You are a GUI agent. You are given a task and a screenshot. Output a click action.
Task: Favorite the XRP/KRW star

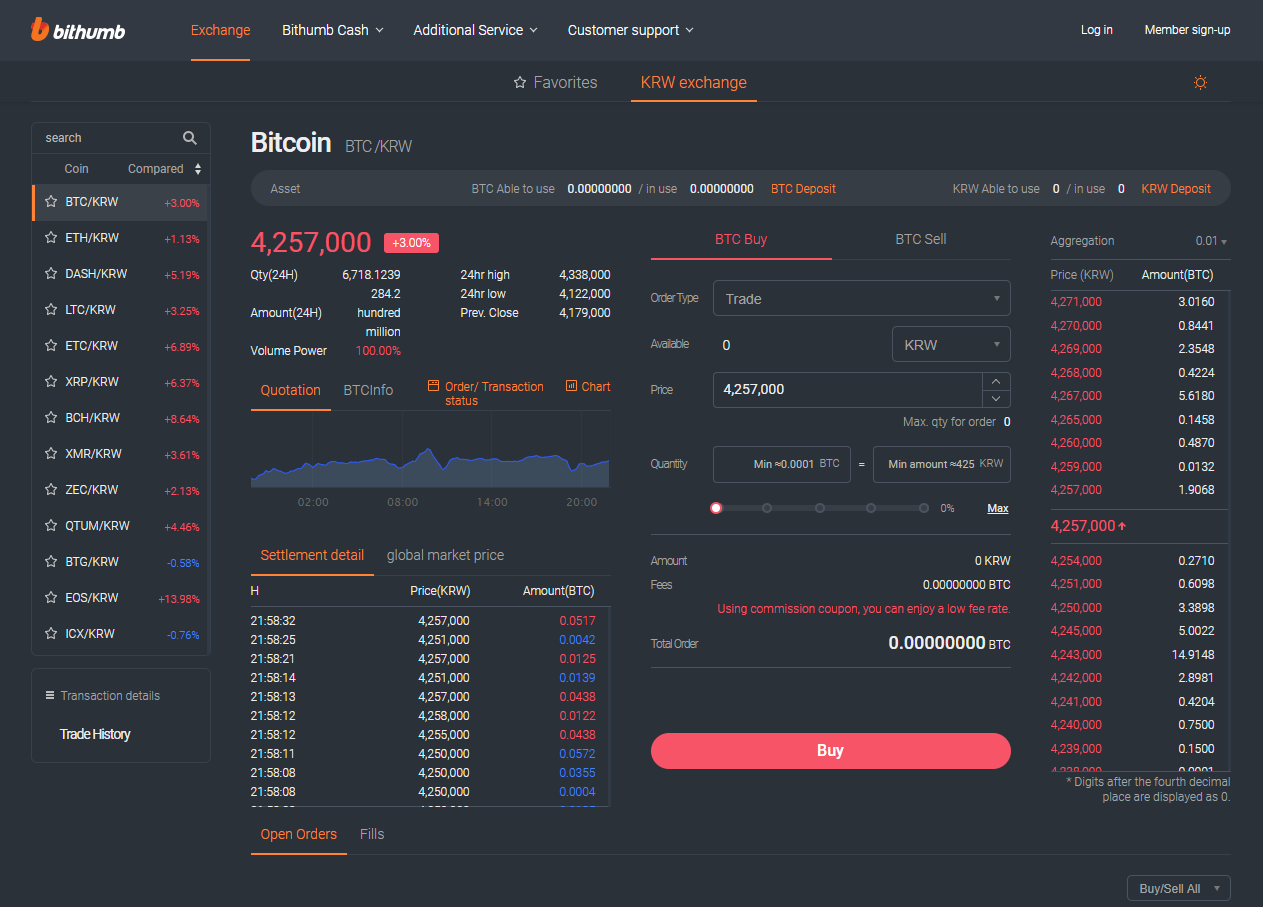[x=51, y=382]
